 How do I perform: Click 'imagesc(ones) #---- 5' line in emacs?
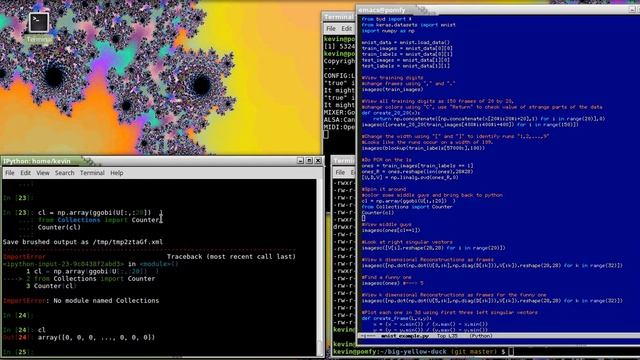[393, 283]
